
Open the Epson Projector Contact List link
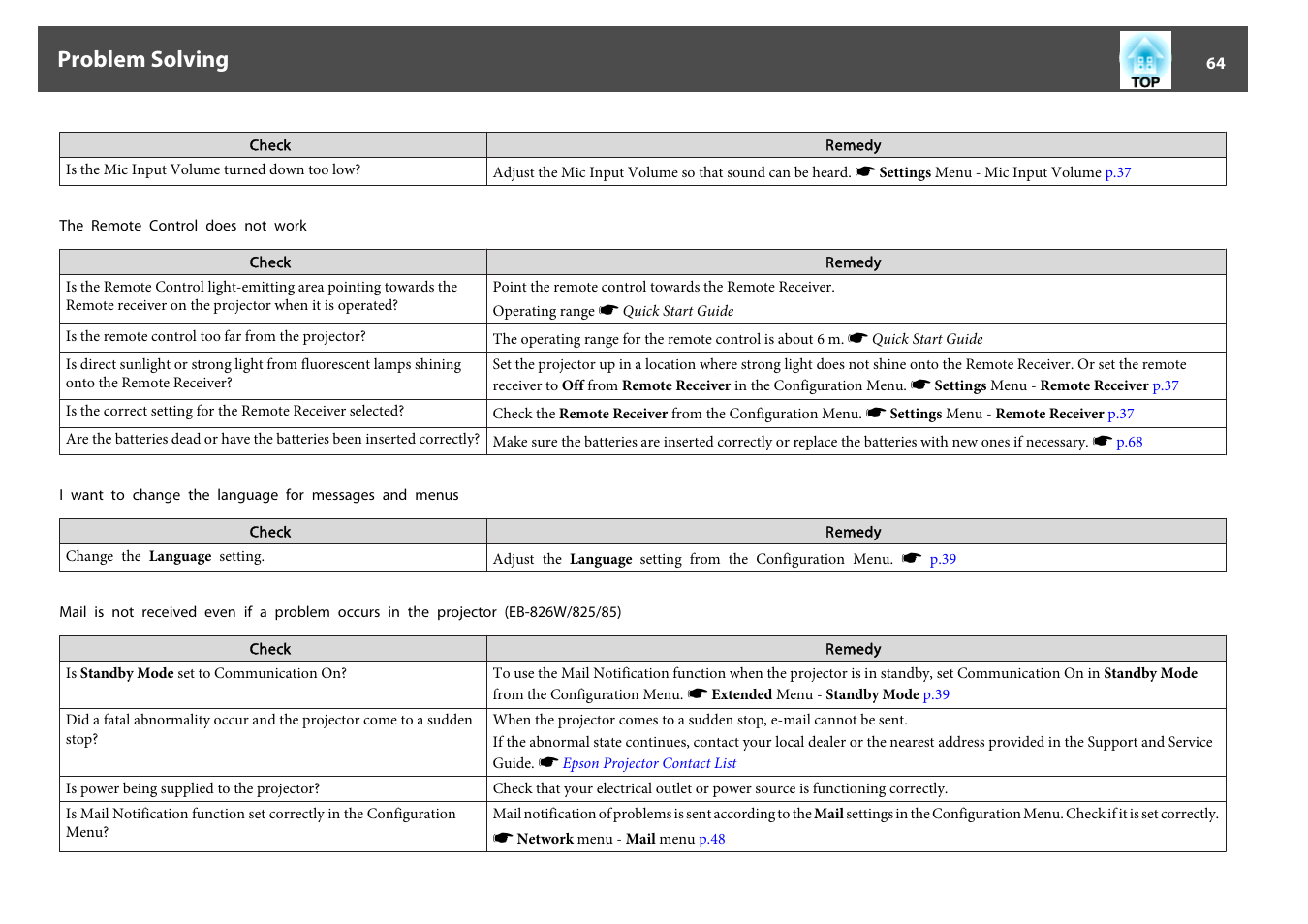[x=649, y=763]
